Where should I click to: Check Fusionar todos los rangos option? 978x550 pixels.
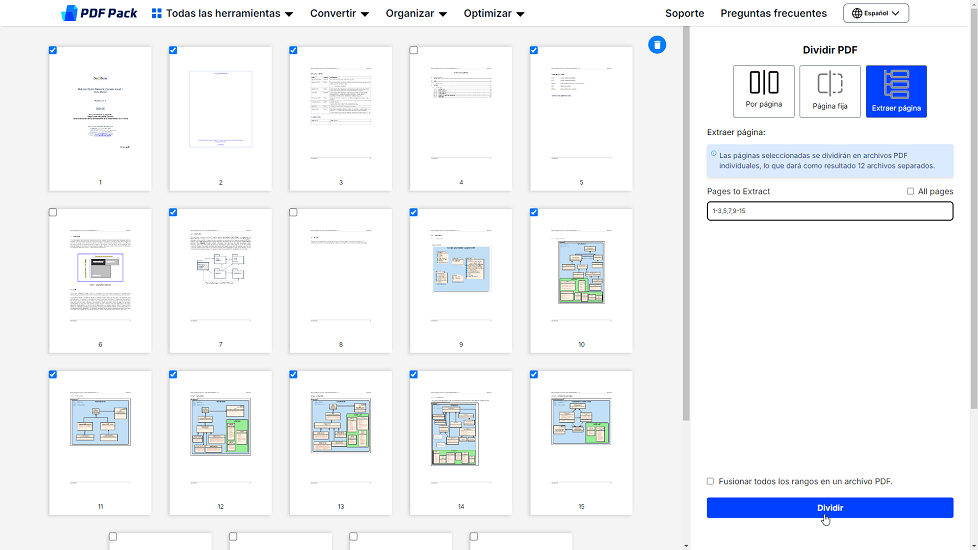click(x=711, y=481)
